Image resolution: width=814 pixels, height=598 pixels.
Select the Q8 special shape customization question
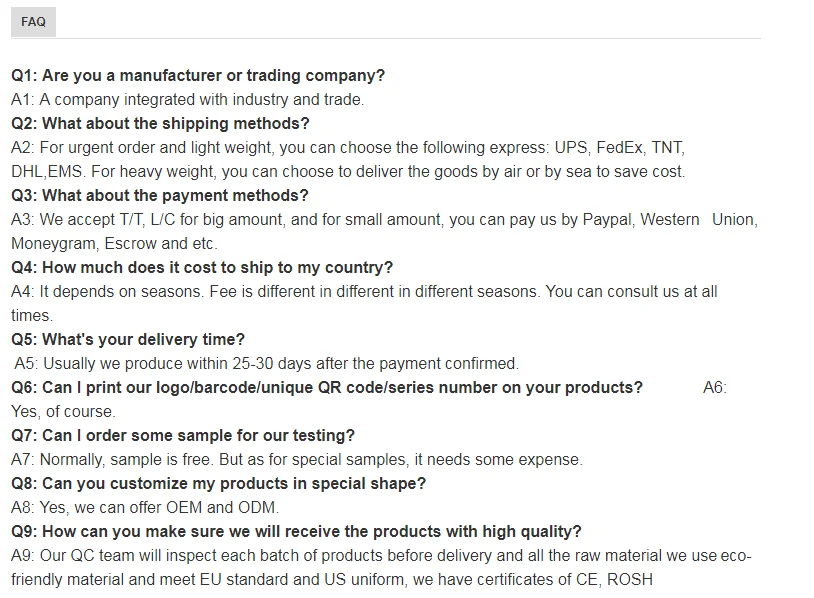tap(218, 483)
